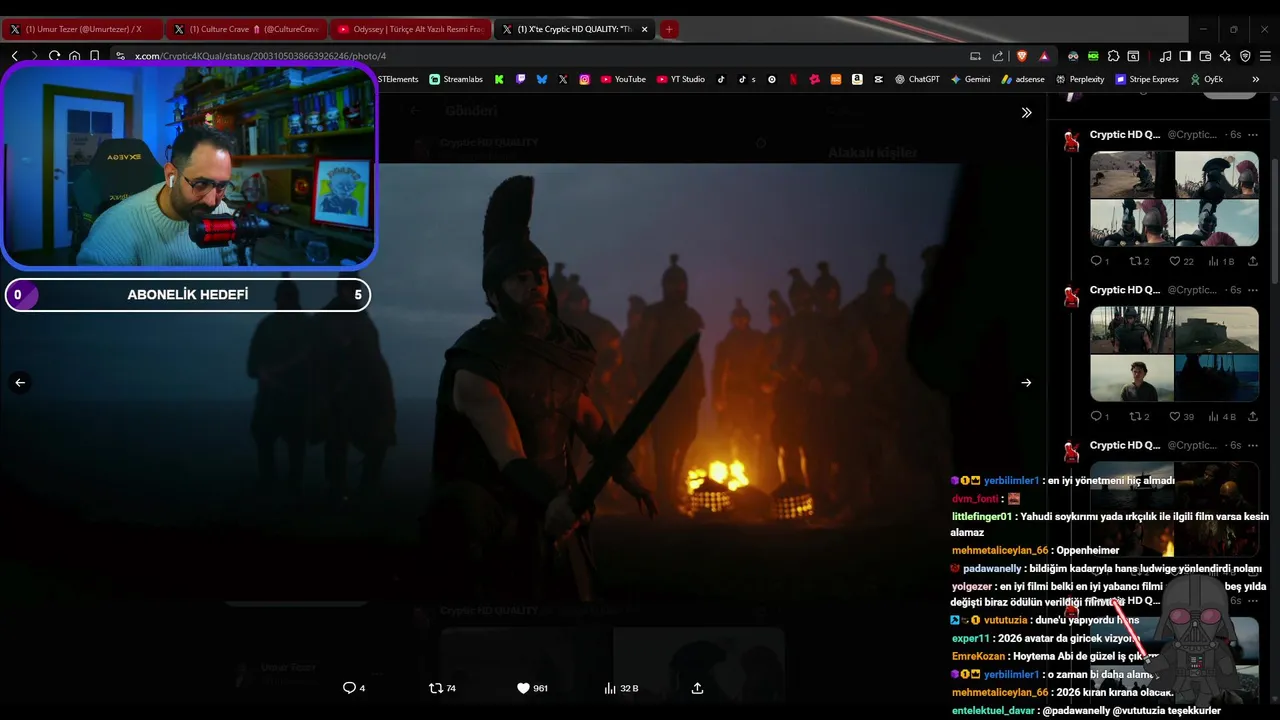Open Cryptic HD avatar on the top reply

coord(1072,142)
